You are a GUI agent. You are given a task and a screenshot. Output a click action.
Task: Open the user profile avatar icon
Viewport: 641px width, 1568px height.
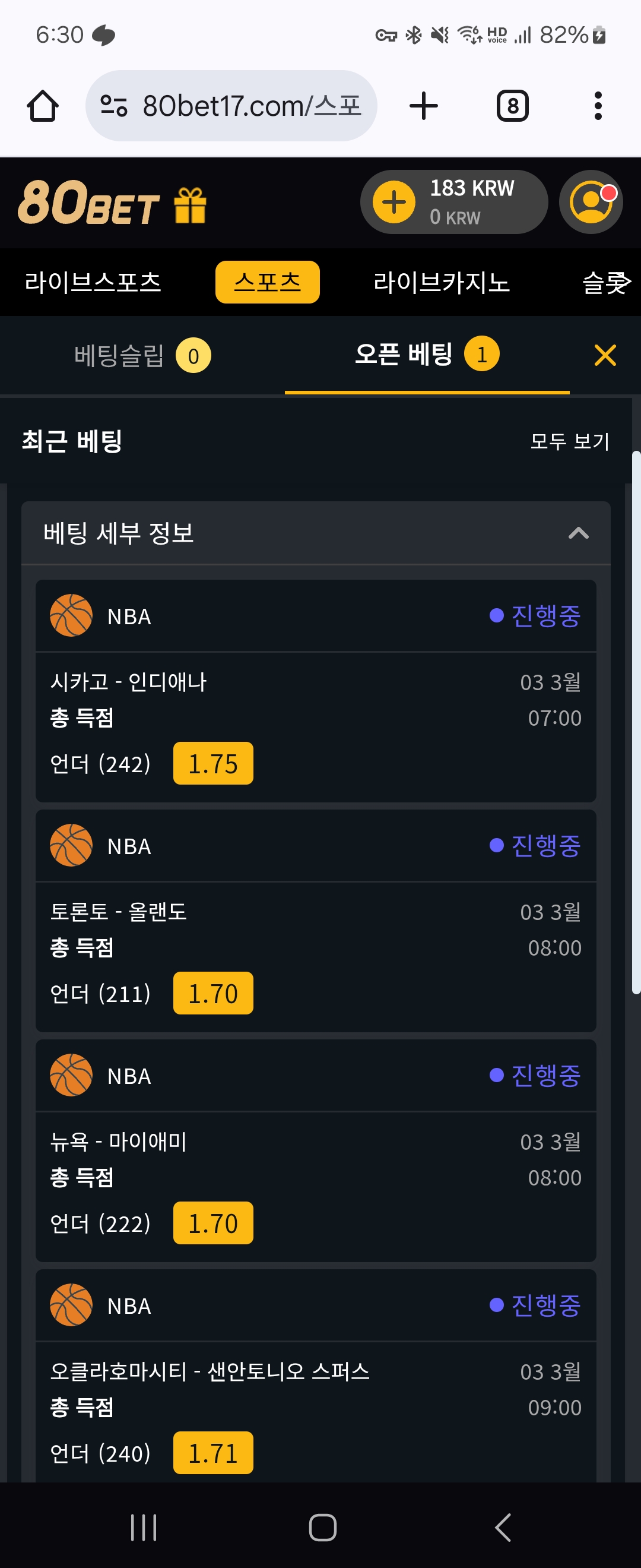(591, 202)
